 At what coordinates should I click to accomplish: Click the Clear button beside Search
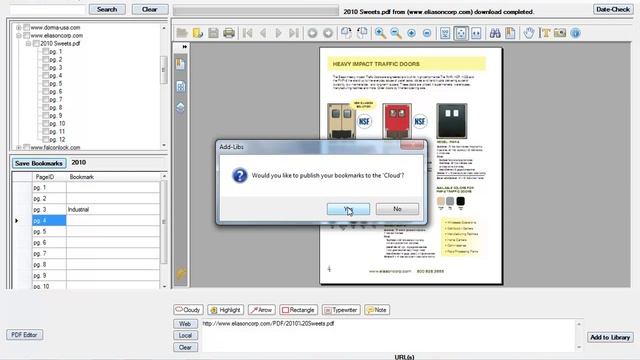click(x=150, y=9)
